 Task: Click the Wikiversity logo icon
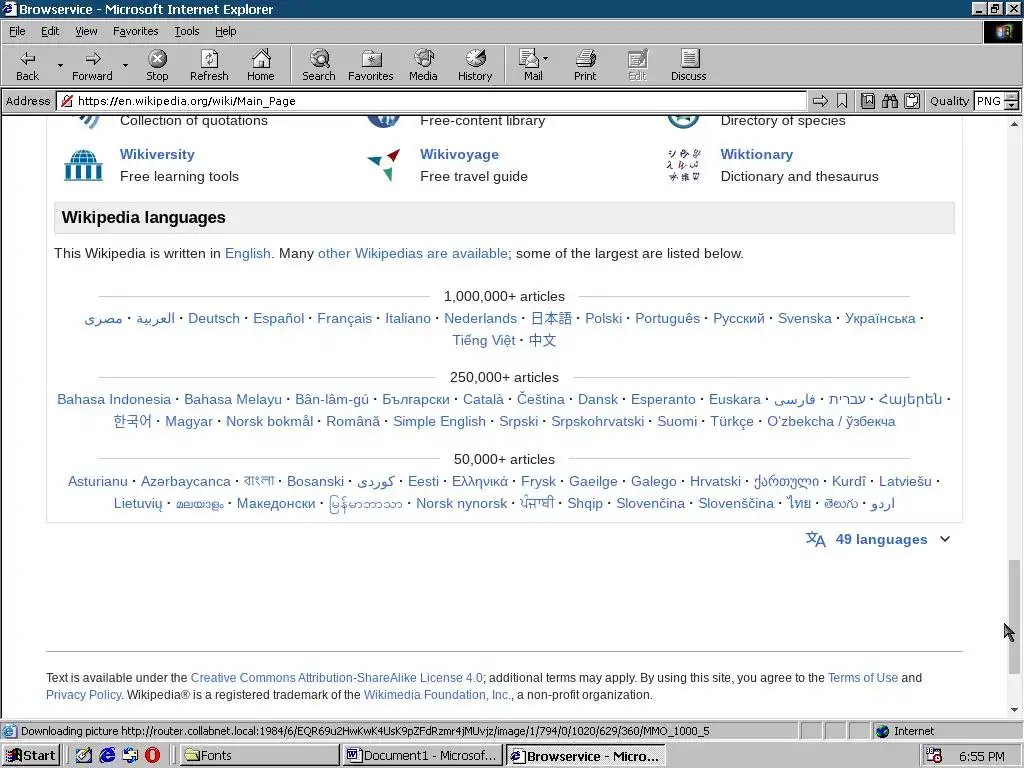point(84,165)
